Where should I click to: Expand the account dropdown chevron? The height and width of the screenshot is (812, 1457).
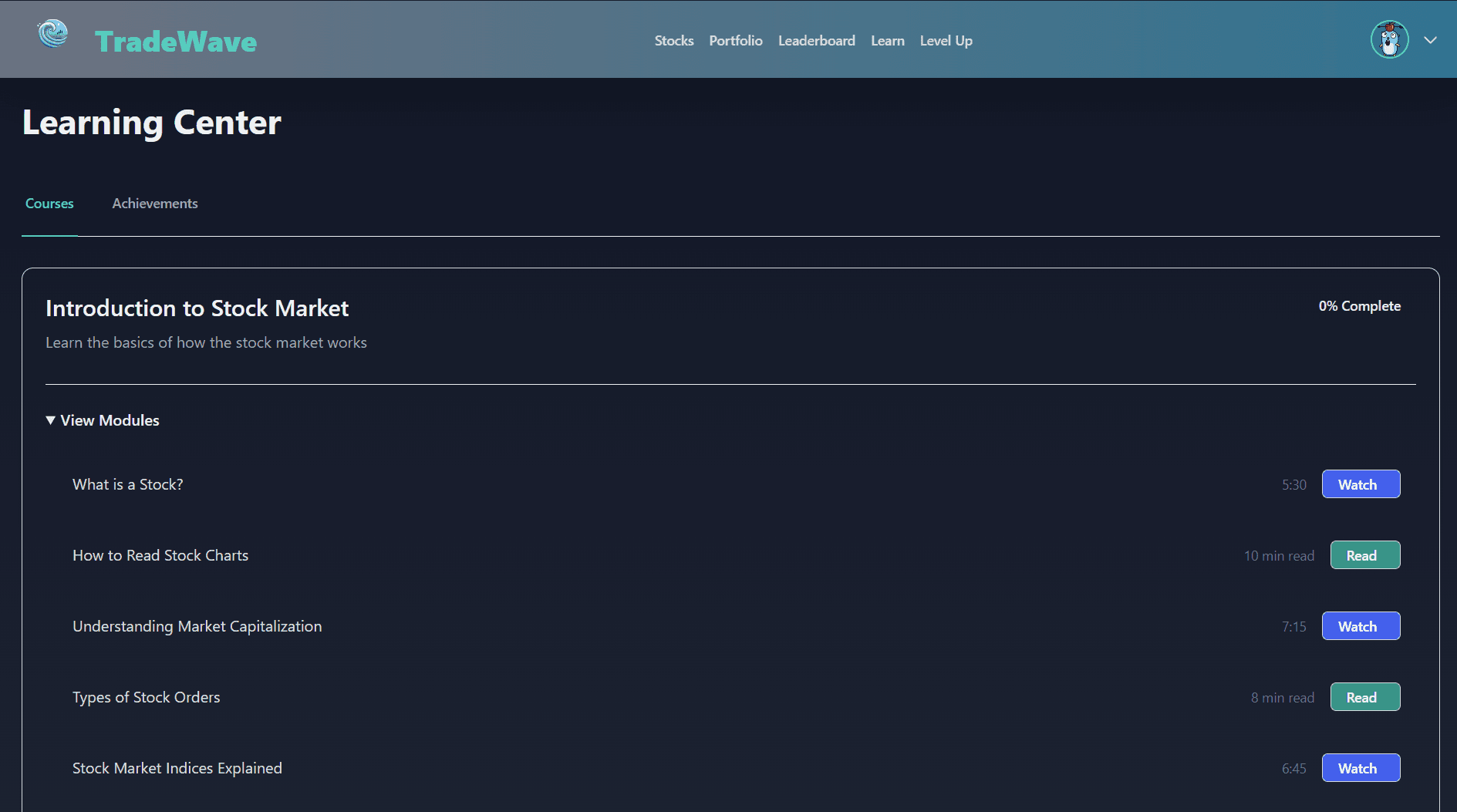(x=1431, y=39)
